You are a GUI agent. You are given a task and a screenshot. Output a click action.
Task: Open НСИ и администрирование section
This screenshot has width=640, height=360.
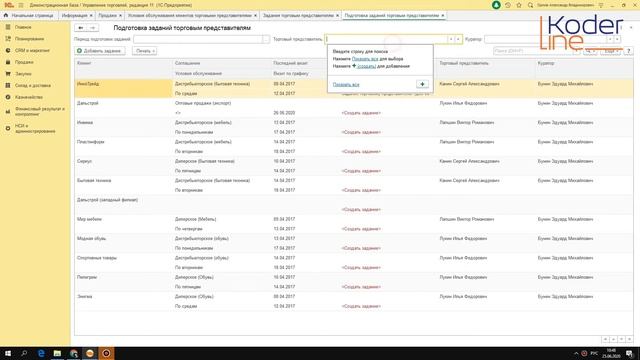pyautogui.click(x=35, y=128)
